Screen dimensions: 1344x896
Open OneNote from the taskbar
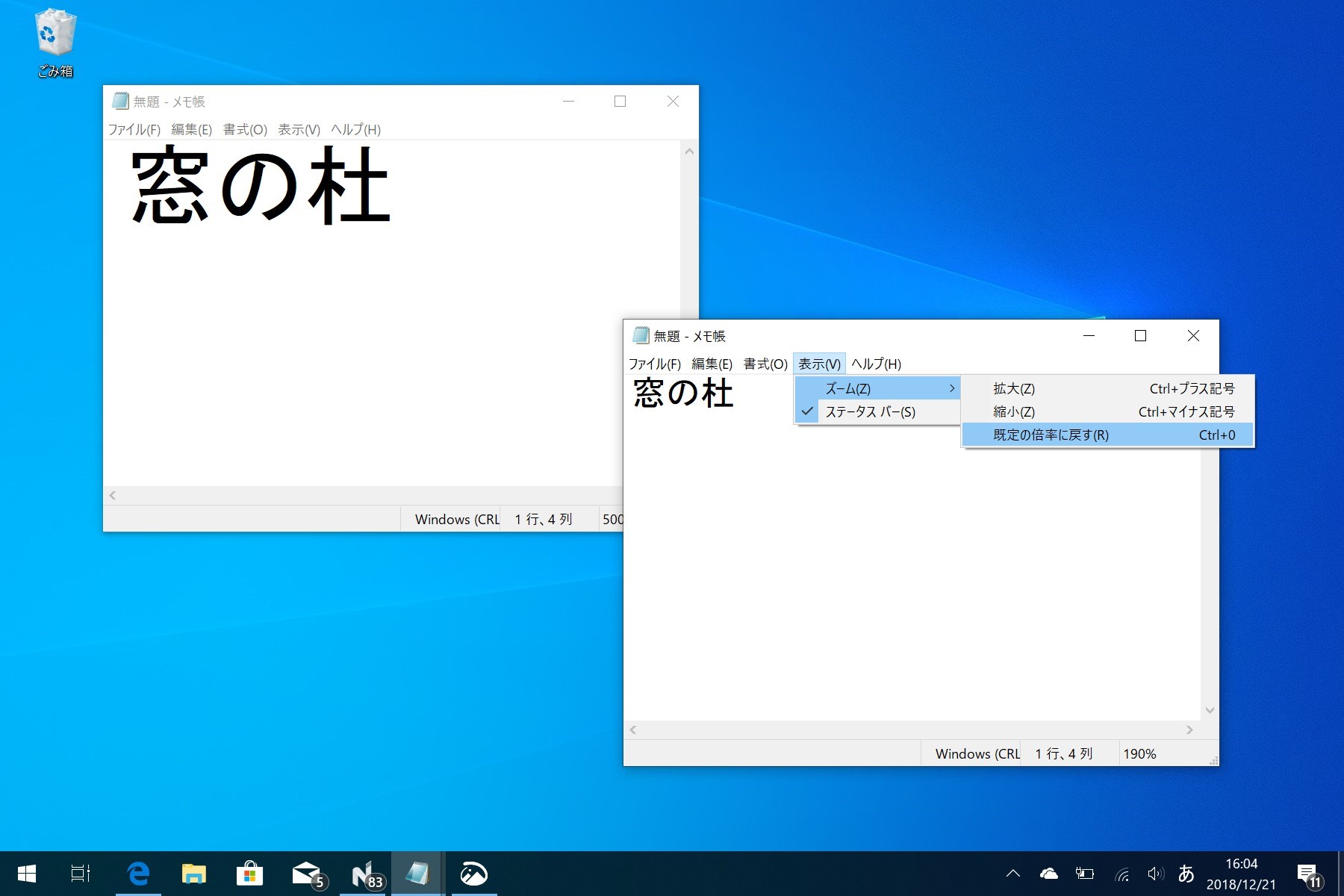[363, 873]
